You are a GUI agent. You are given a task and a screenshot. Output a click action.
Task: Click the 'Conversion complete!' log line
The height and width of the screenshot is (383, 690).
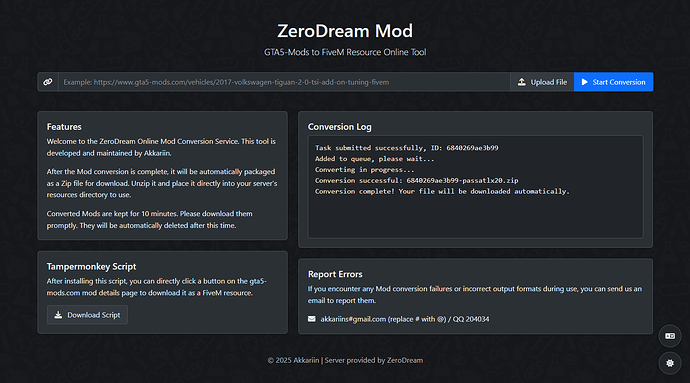[x=442, y=192]
